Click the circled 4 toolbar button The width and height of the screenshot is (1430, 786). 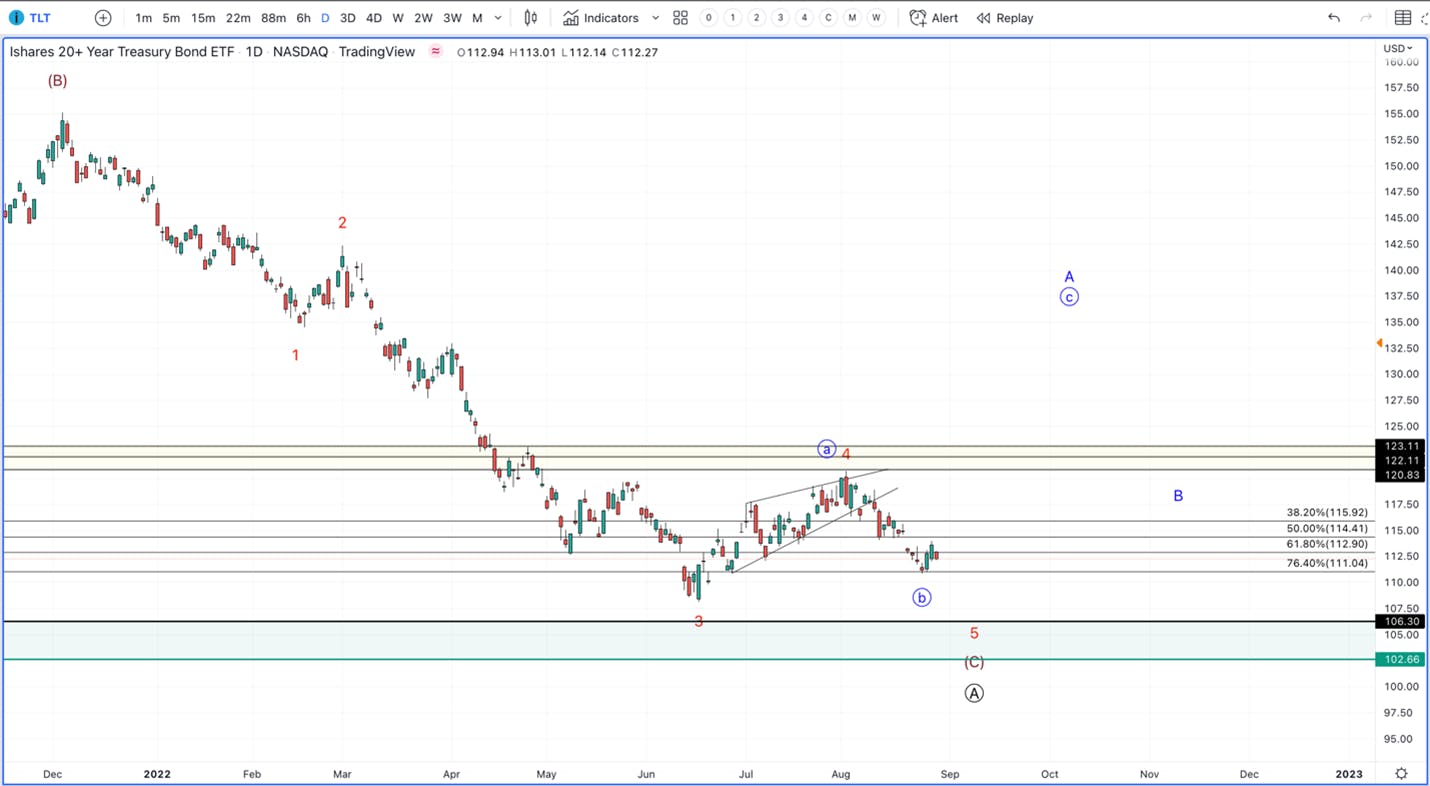coord(804,18)
